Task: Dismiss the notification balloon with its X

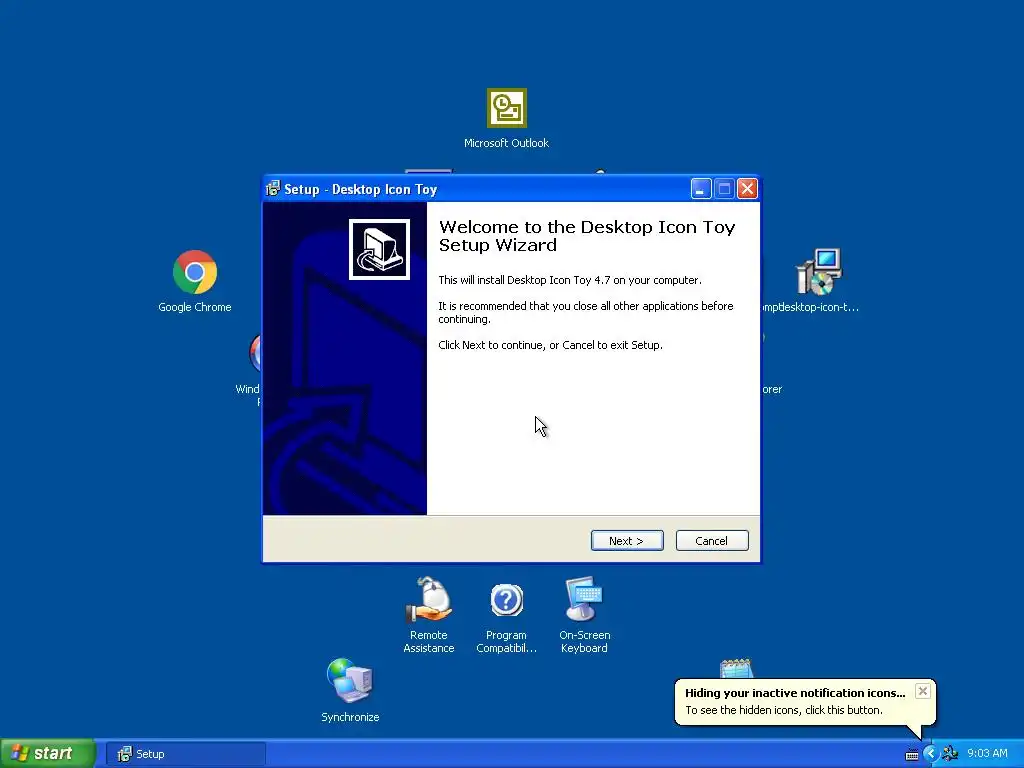Action: click(x=922, y=691)
